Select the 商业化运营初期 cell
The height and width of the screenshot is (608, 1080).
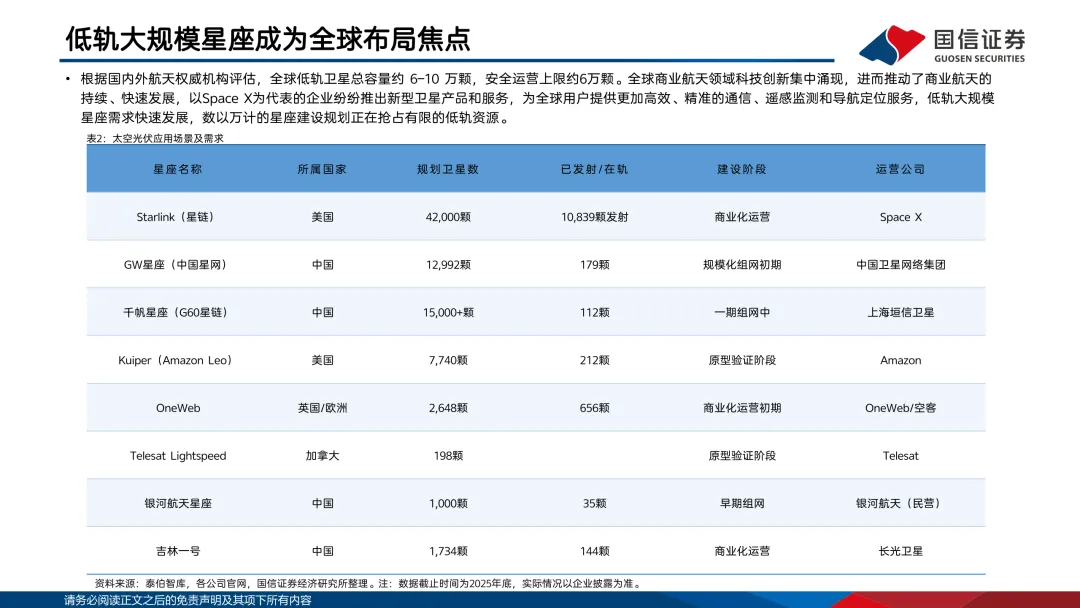pos(742,408)
